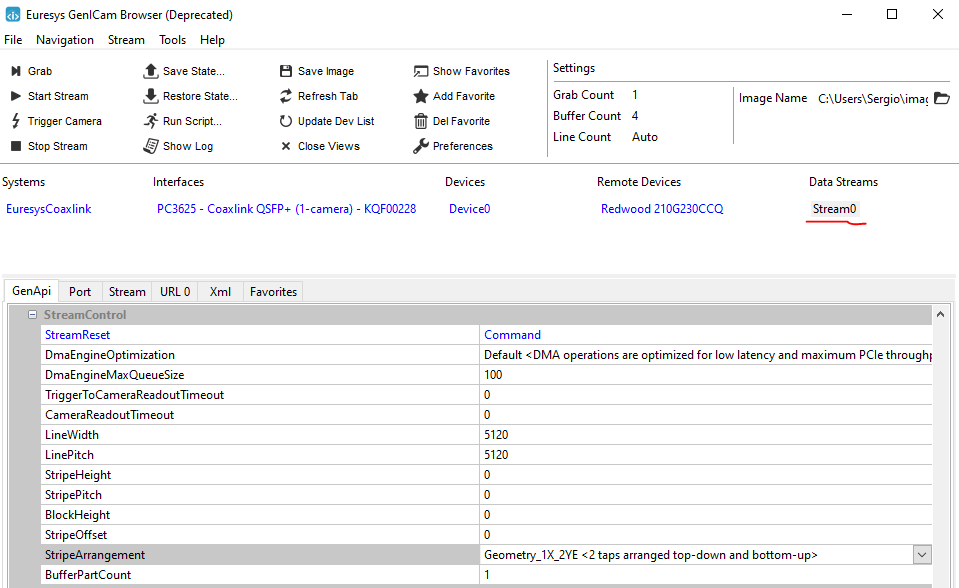This screenshot has width=959, height=588.
Task: Open the File menu
Action: [13, 40]
